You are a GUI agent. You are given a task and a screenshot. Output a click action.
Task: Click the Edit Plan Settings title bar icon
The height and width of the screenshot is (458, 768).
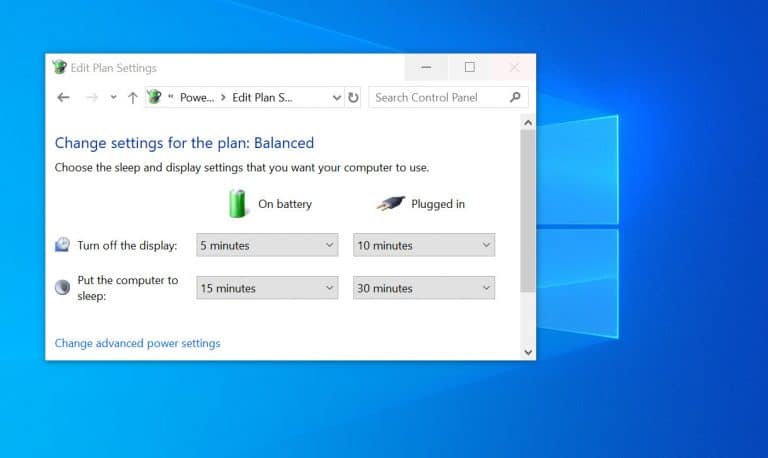[x=60, y=67]
